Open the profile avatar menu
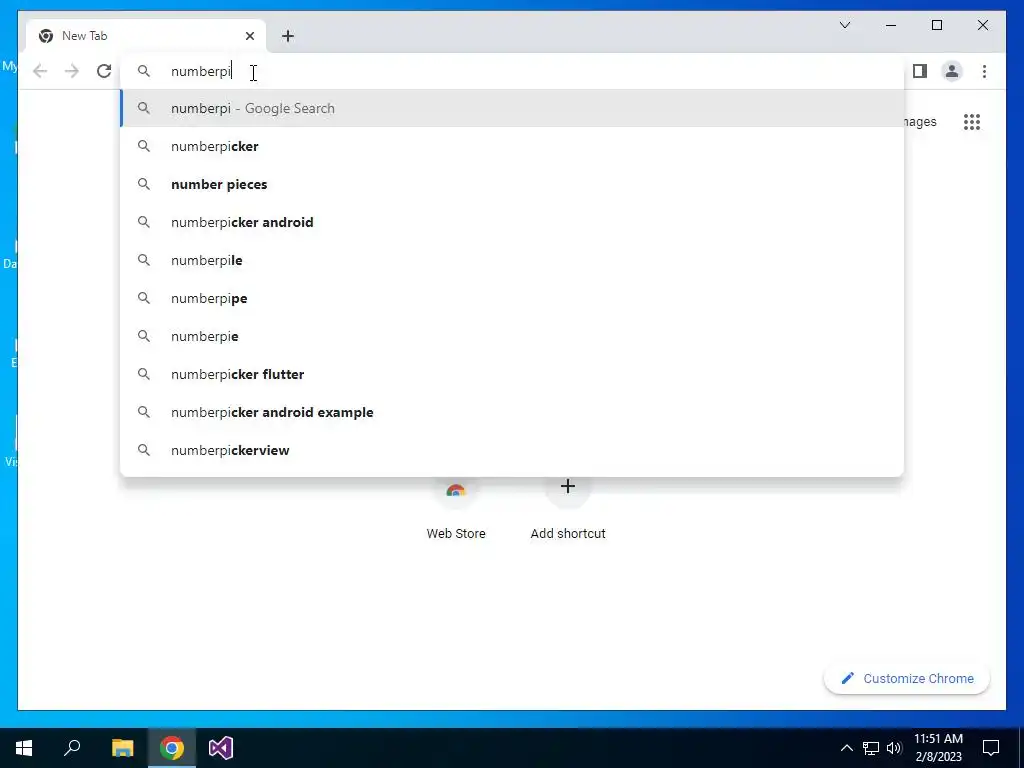Viewport: 1024px width, 768px height. click(952, 71)
